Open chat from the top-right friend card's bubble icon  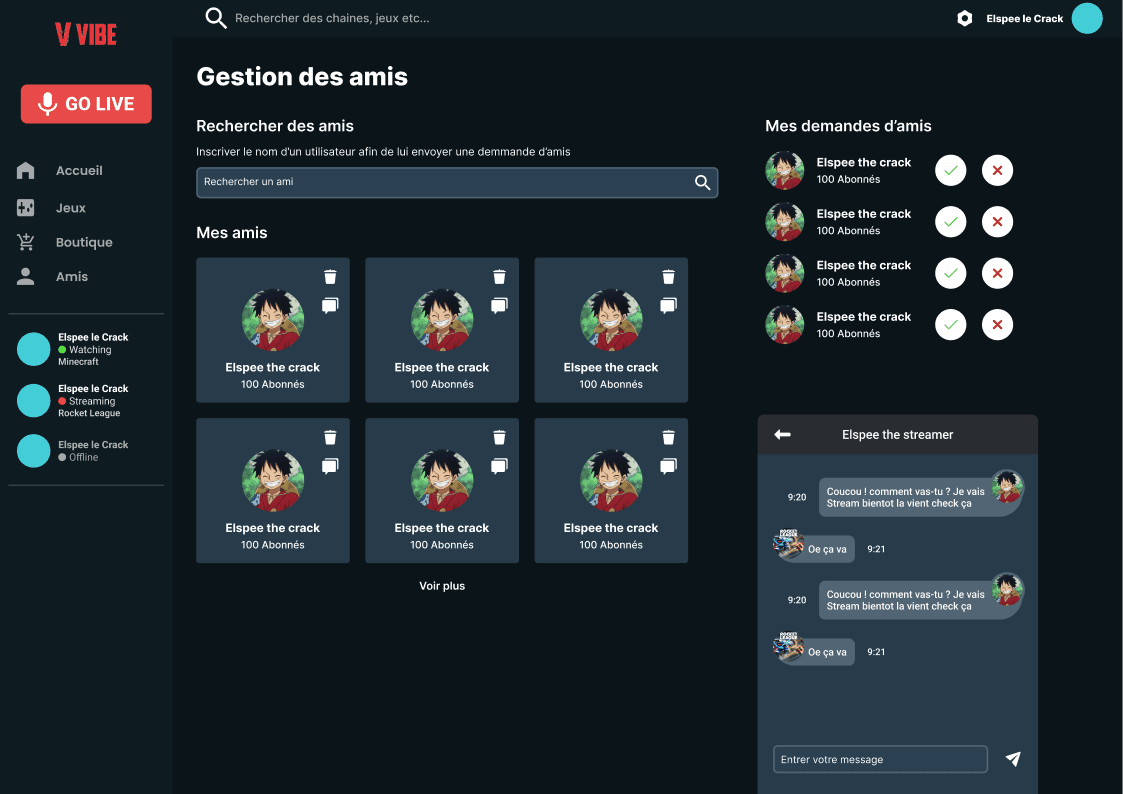point(668,306)
